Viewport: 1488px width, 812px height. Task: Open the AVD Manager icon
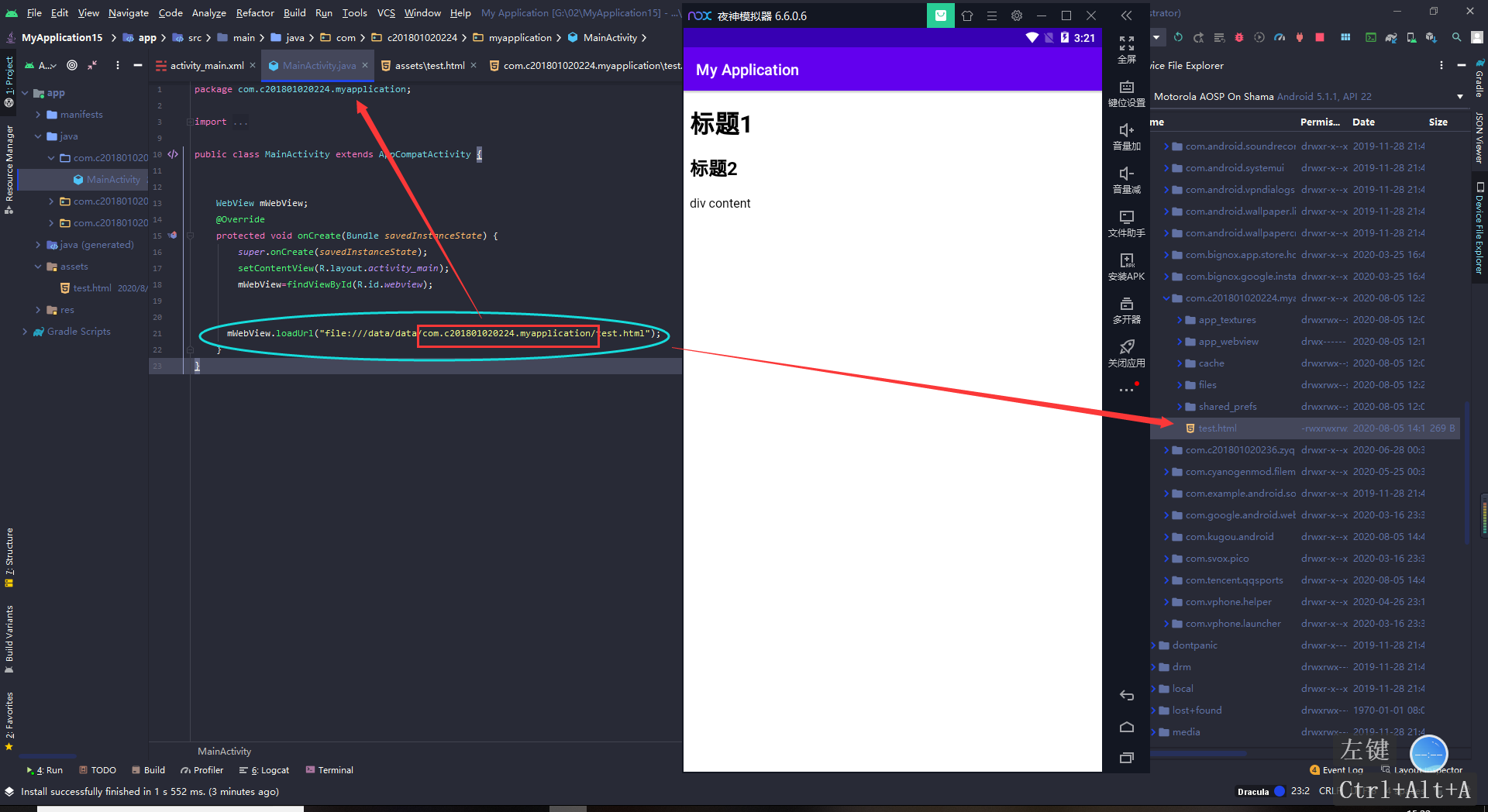tap(1411, 37)
